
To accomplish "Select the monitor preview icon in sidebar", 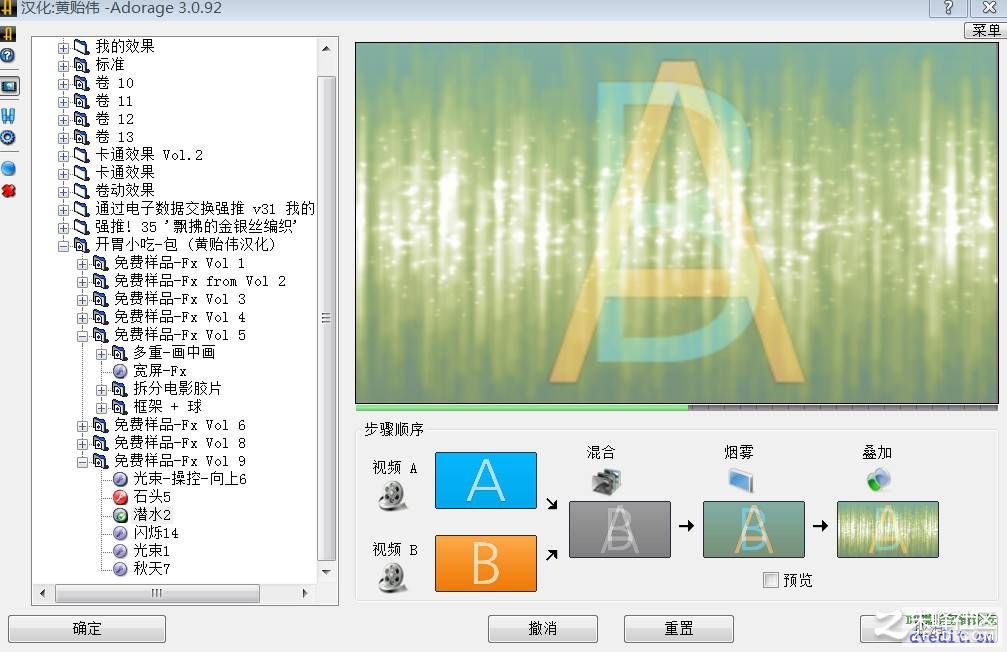I will [x=9, y=86].
